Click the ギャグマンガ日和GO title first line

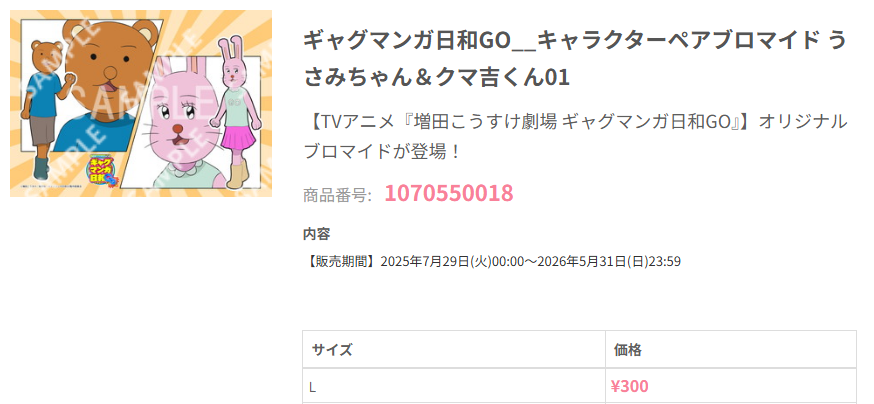pos(575,41)
